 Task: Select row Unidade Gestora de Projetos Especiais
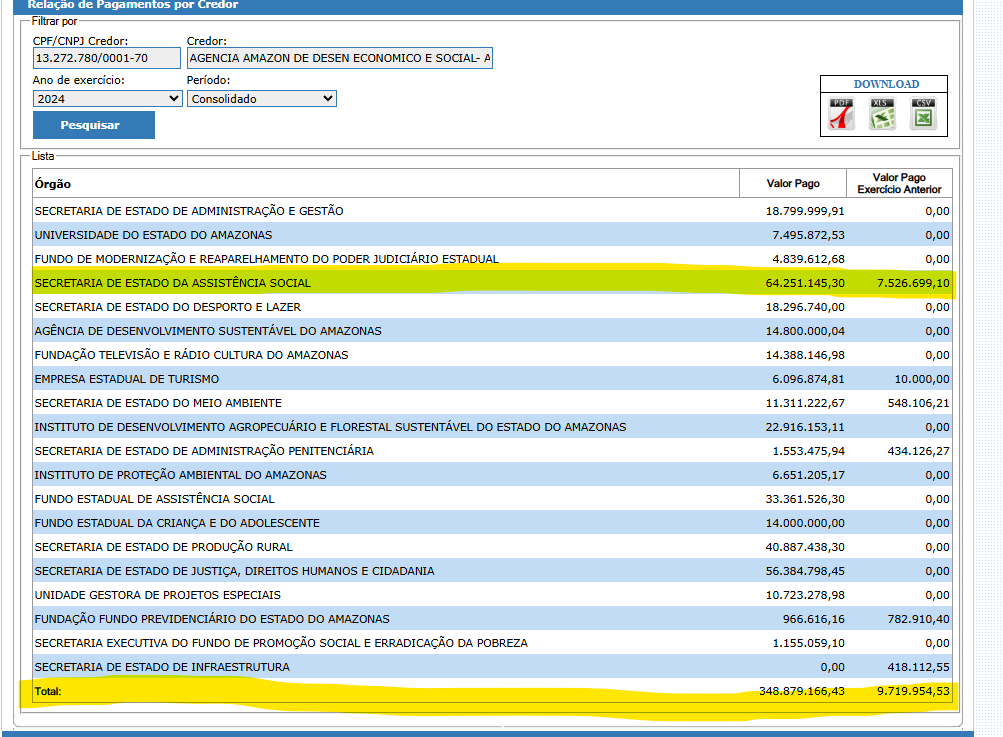[492, 595]
